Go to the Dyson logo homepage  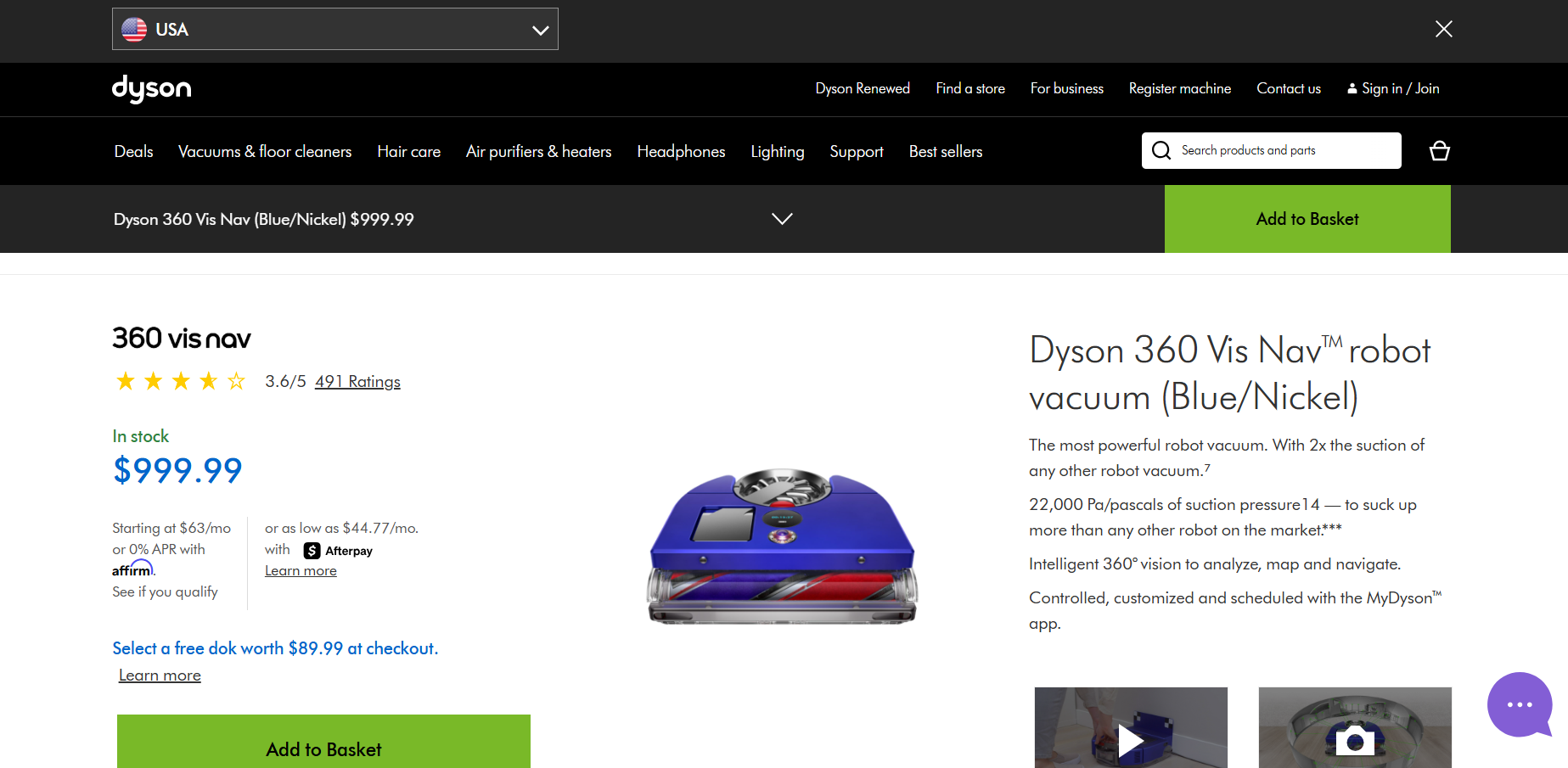coord(151,88)
